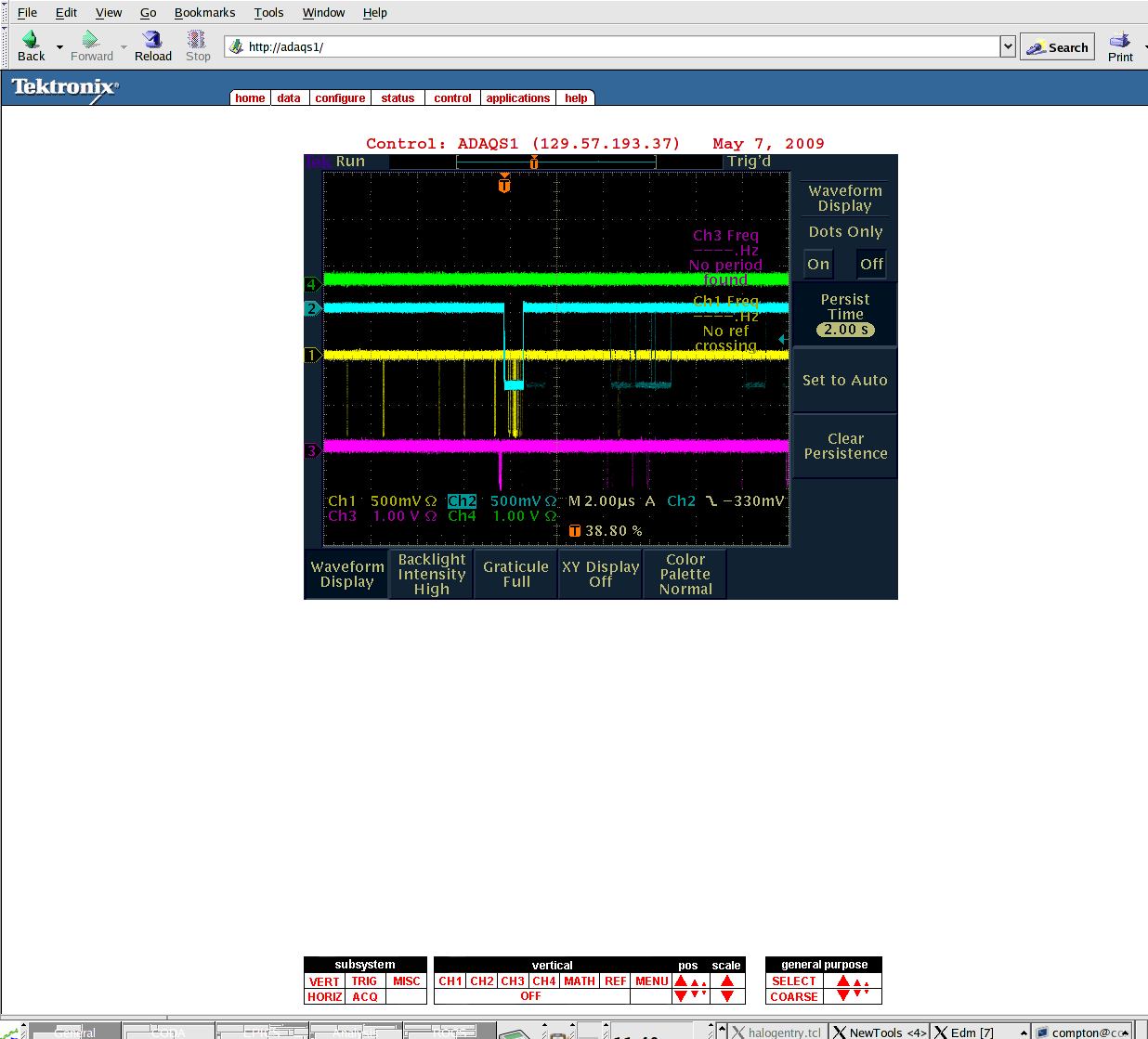Decrease vertical scale with down arrow
Image resolution: width=1148 pixels, height=1039 pixels.
(727, 996)
